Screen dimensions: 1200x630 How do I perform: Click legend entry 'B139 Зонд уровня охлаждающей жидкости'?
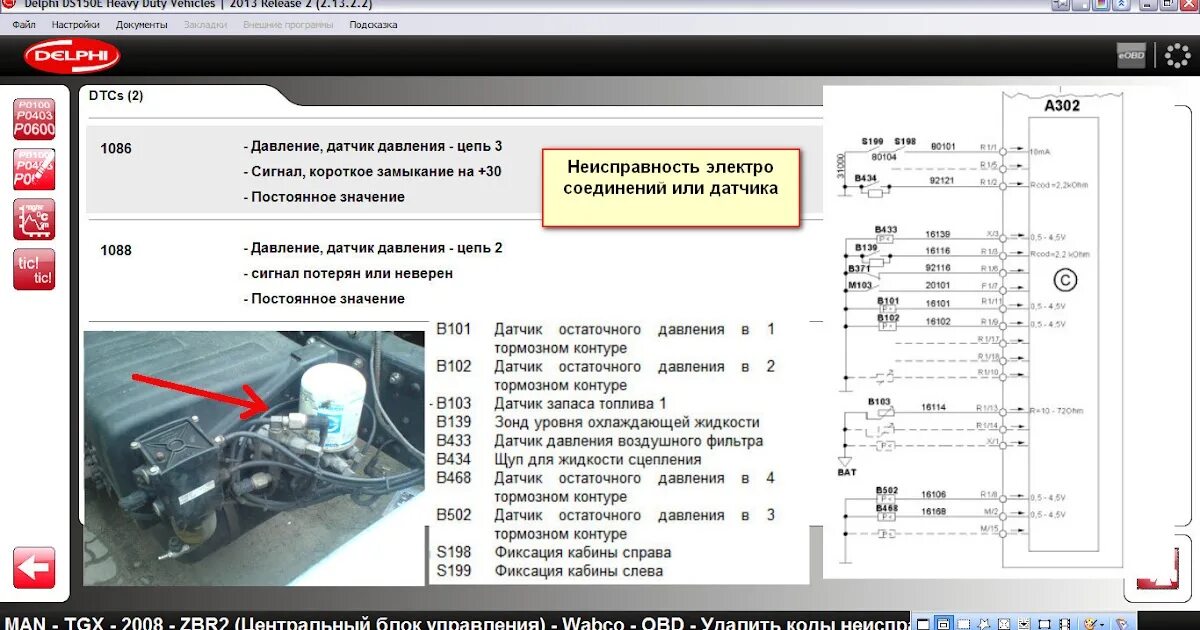pos(598,422)
